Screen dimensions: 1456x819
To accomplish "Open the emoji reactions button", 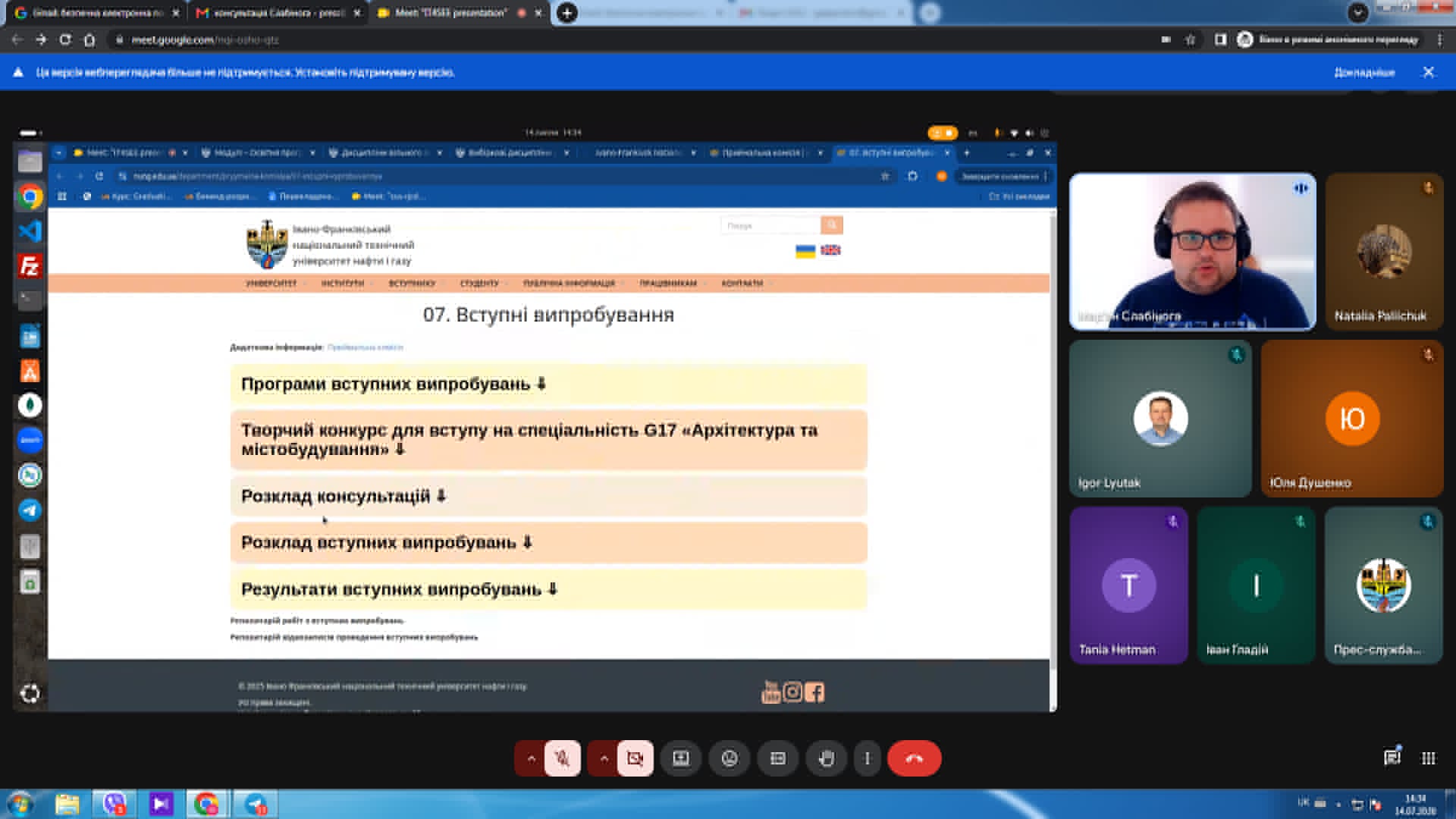I will (730, 758).
